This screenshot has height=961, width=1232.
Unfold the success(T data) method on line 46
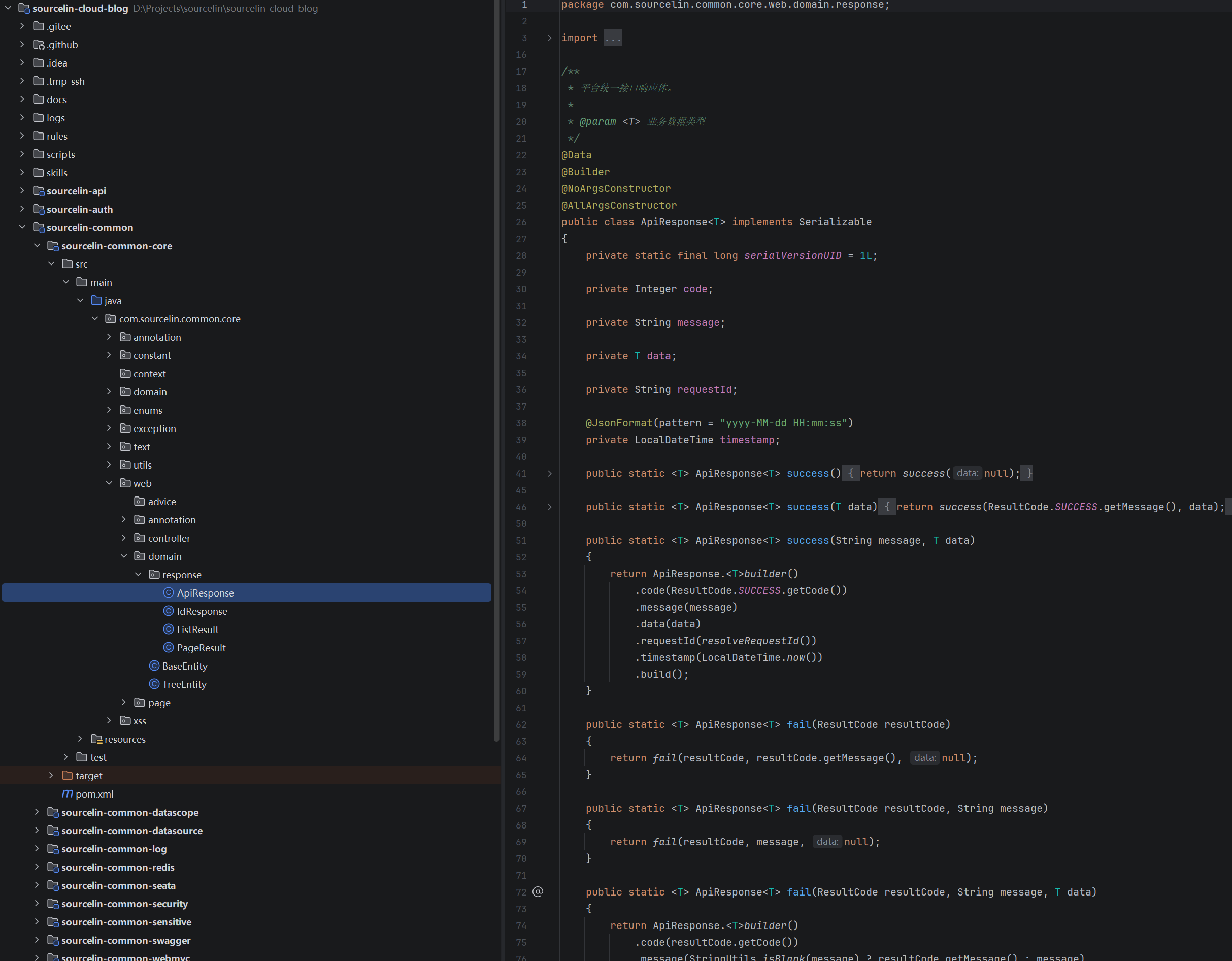pyautogui.click(x=549, y=507)
